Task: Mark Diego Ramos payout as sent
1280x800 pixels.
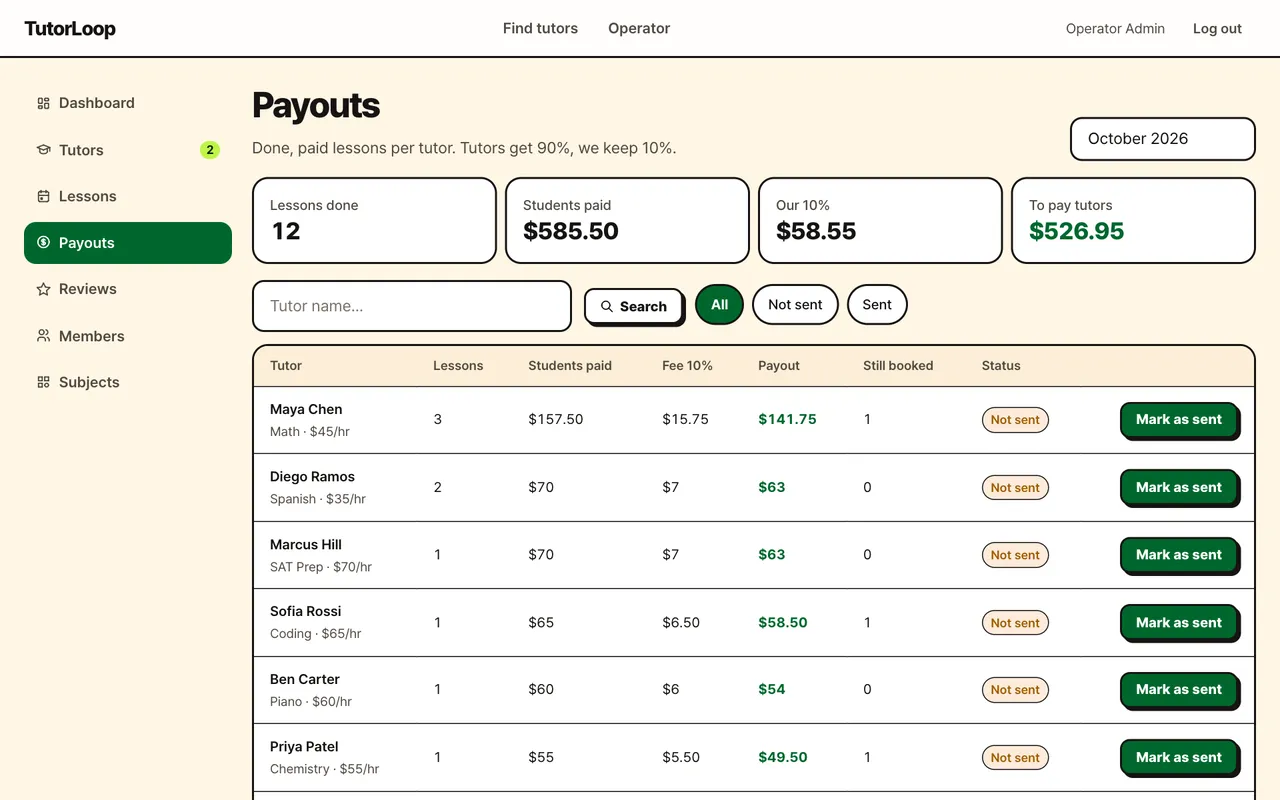Action: point(1179,488)
